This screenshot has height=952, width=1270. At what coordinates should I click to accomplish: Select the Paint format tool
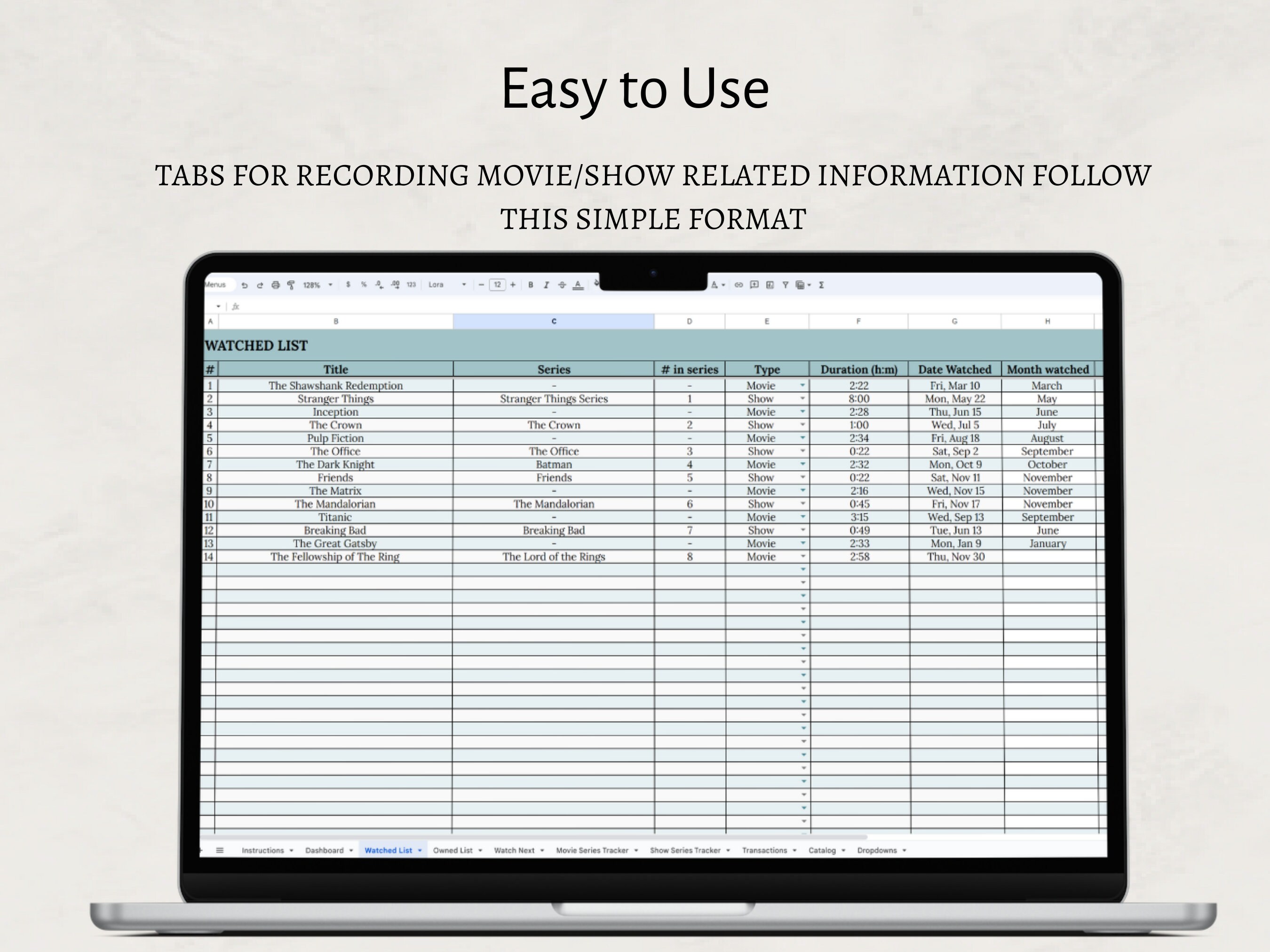point(291,285)
